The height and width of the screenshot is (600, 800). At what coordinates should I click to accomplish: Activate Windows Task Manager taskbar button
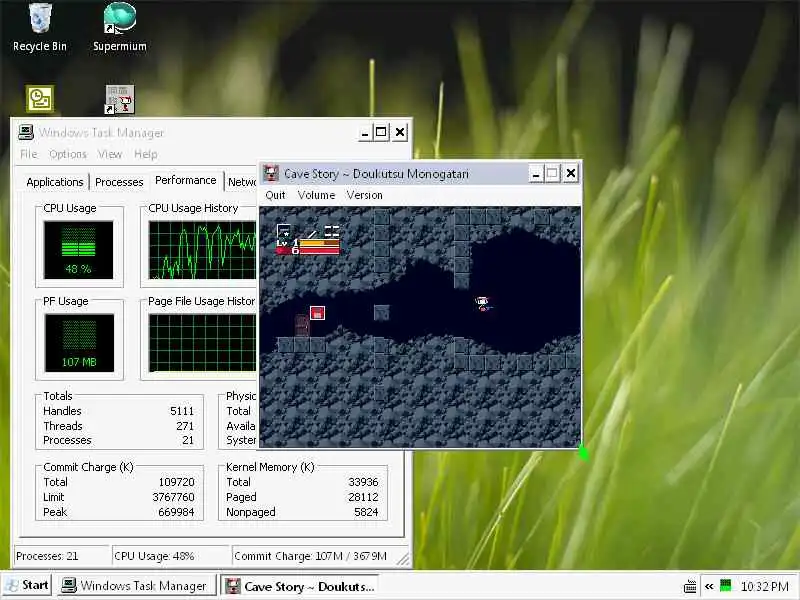point(135,586)
